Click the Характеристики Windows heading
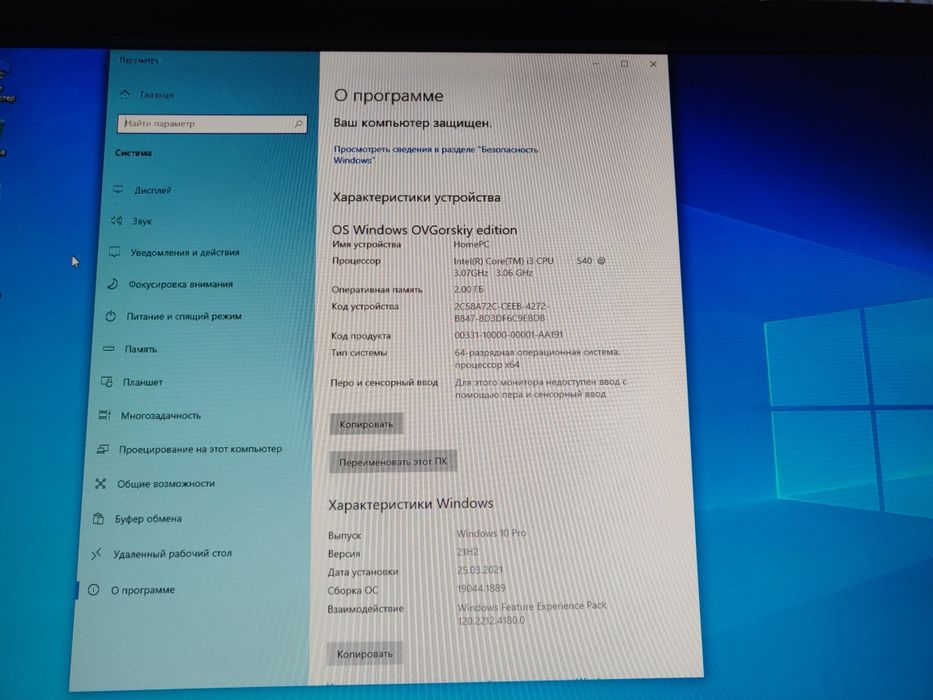Viewport: 933px width, 700px height. coord(411,505)
